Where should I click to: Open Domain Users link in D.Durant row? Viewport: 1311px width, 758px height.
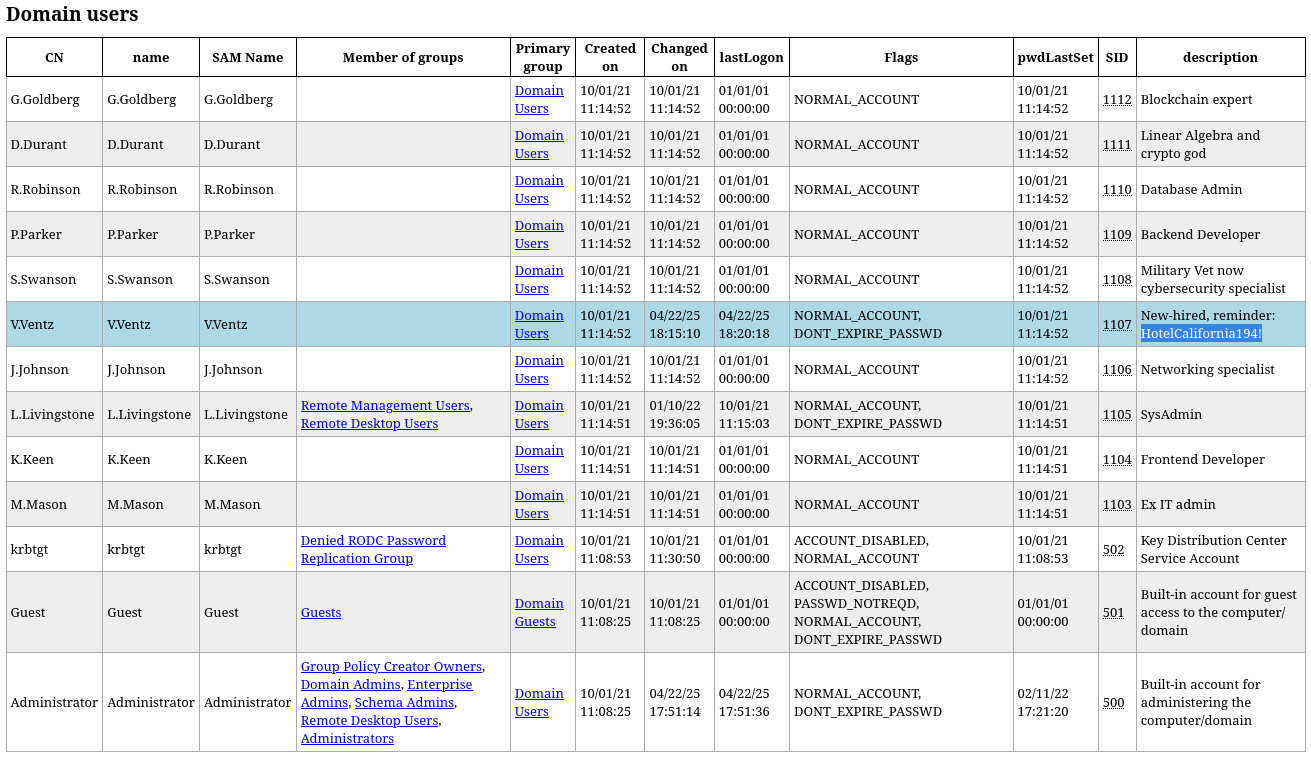point(539,144)
